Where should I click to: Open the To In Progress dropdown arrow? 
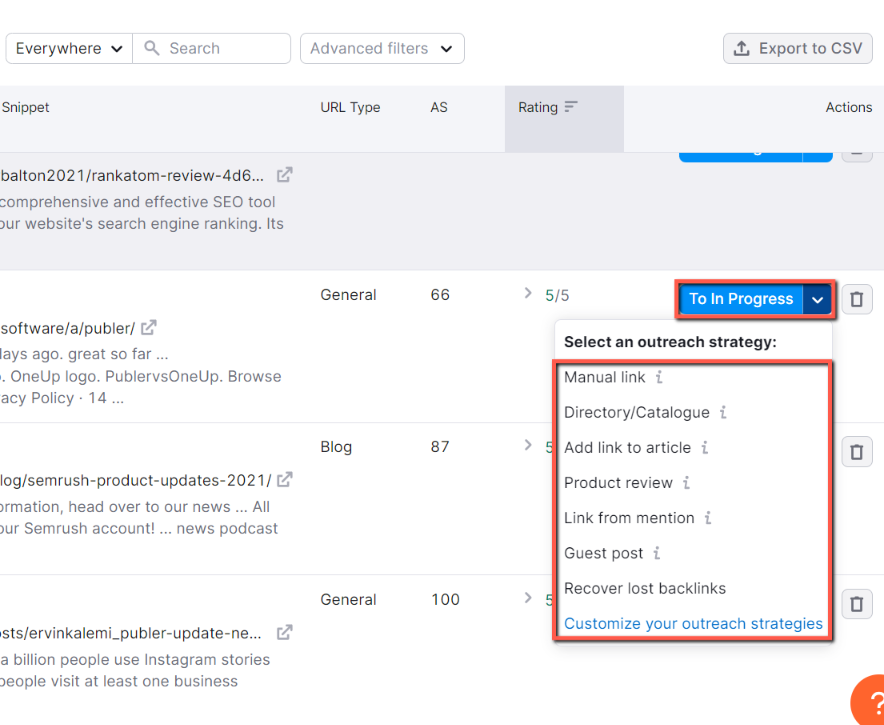pyautogui.click(x=818, y=298)
